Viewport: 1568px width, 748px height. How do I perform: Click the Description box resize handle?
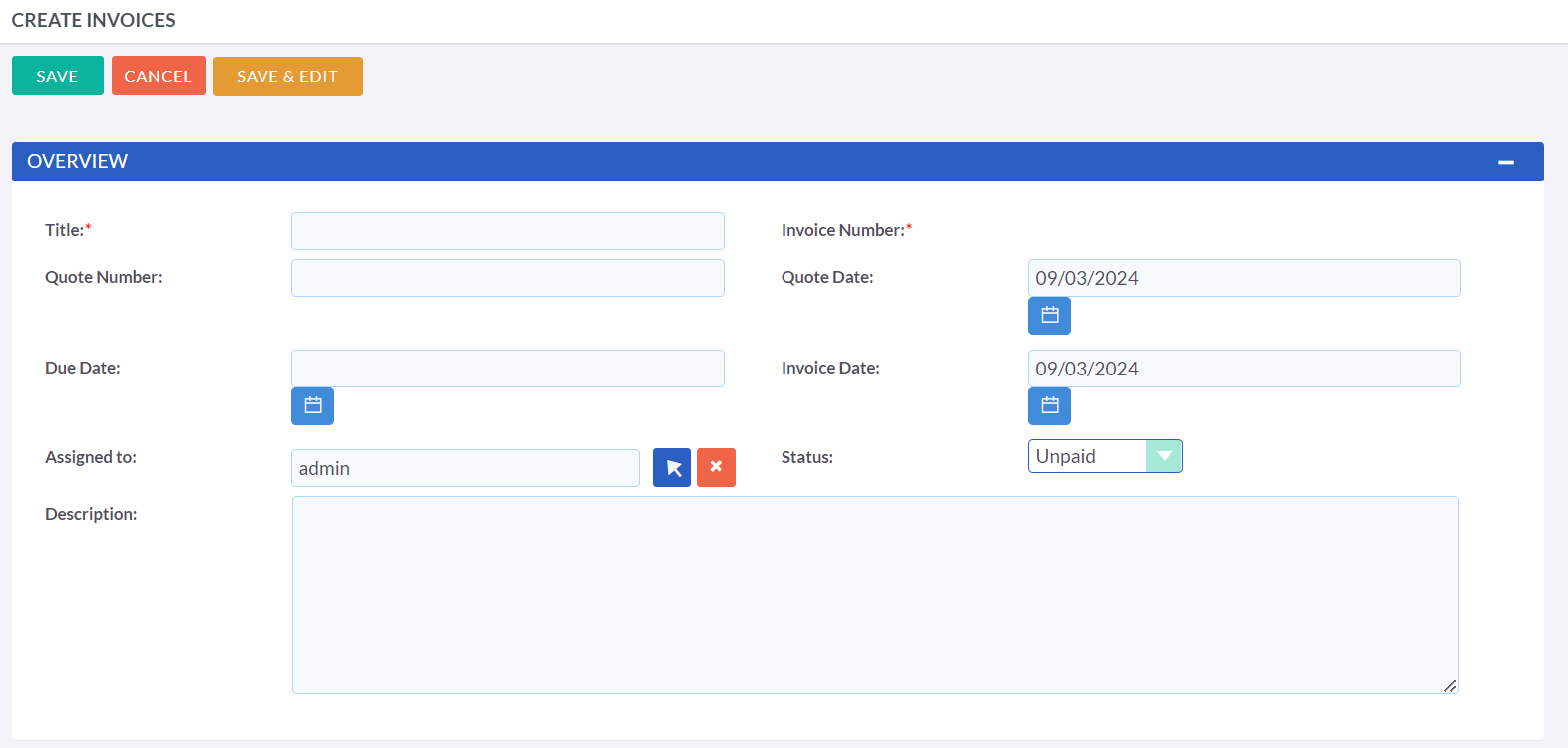[x=1450, y=686]
